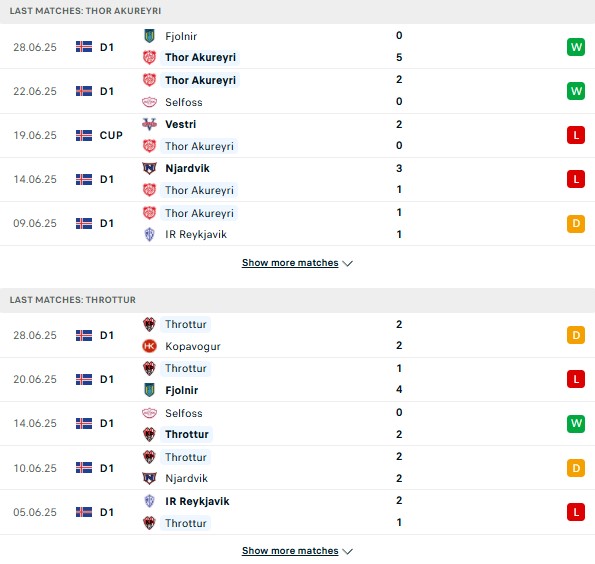Click the IR Reykjavik crest in the 09.06.25 match
The width and height of the screenshot is (595, 564).
[149, 234]
